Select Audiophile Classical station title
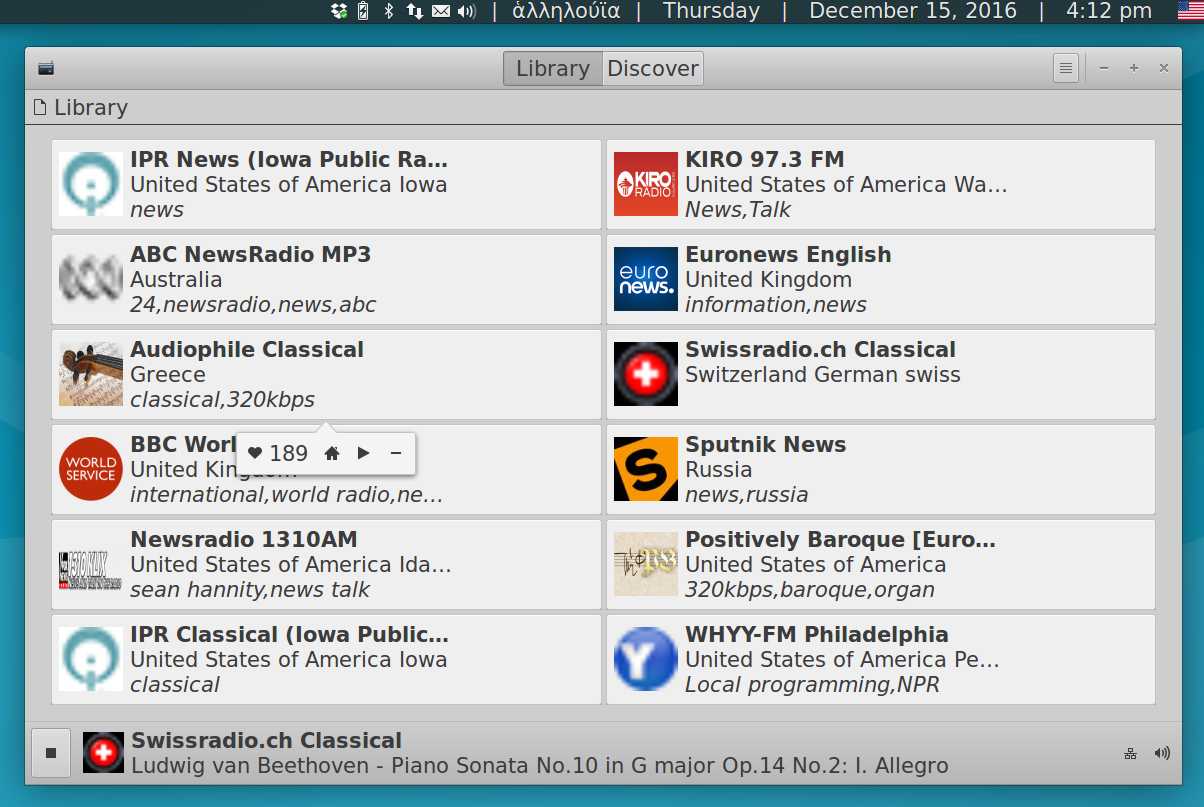 [x=247, y=350]
